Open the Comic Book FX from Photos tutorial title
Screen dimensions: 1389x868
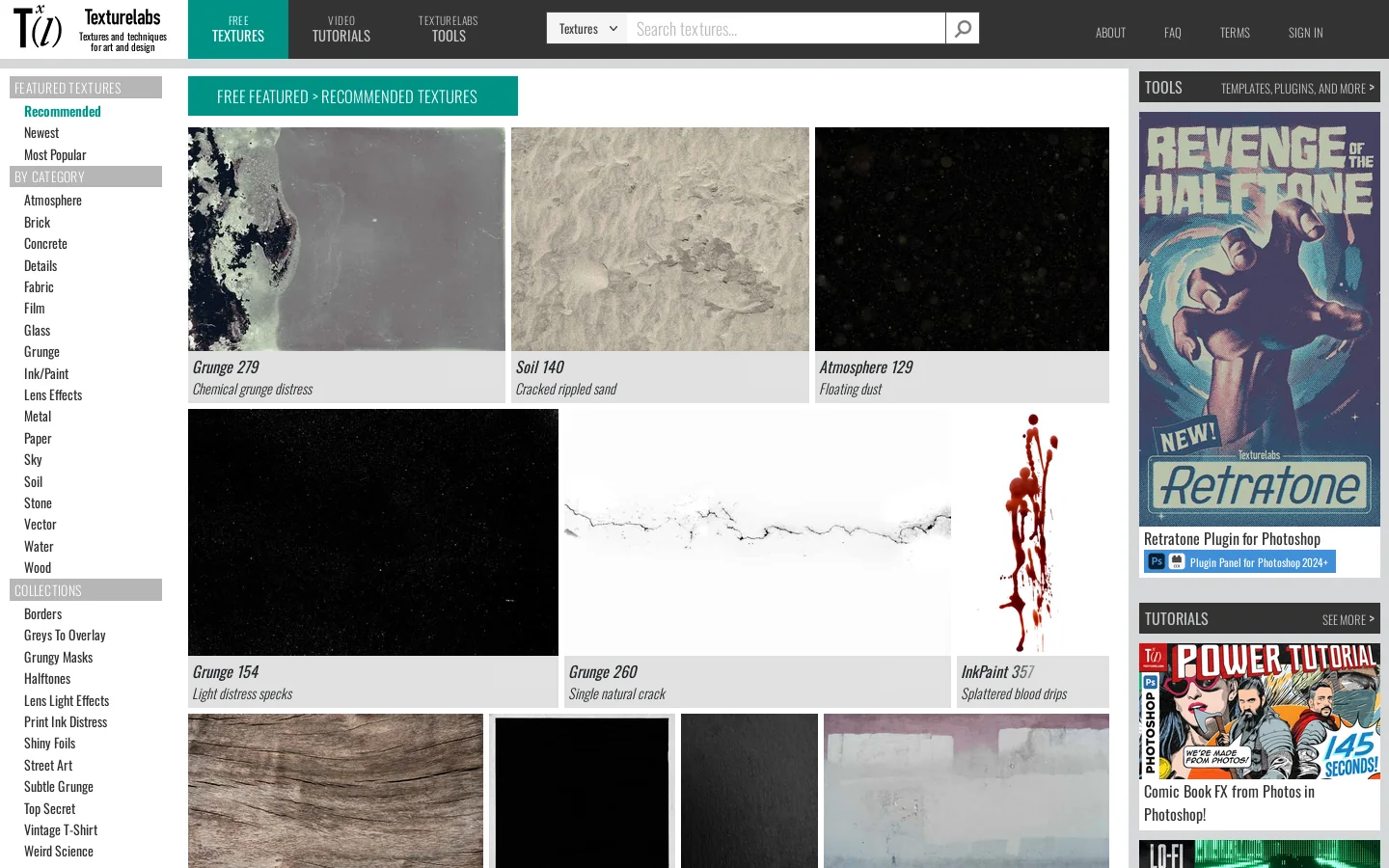[x=1229, y=803]
